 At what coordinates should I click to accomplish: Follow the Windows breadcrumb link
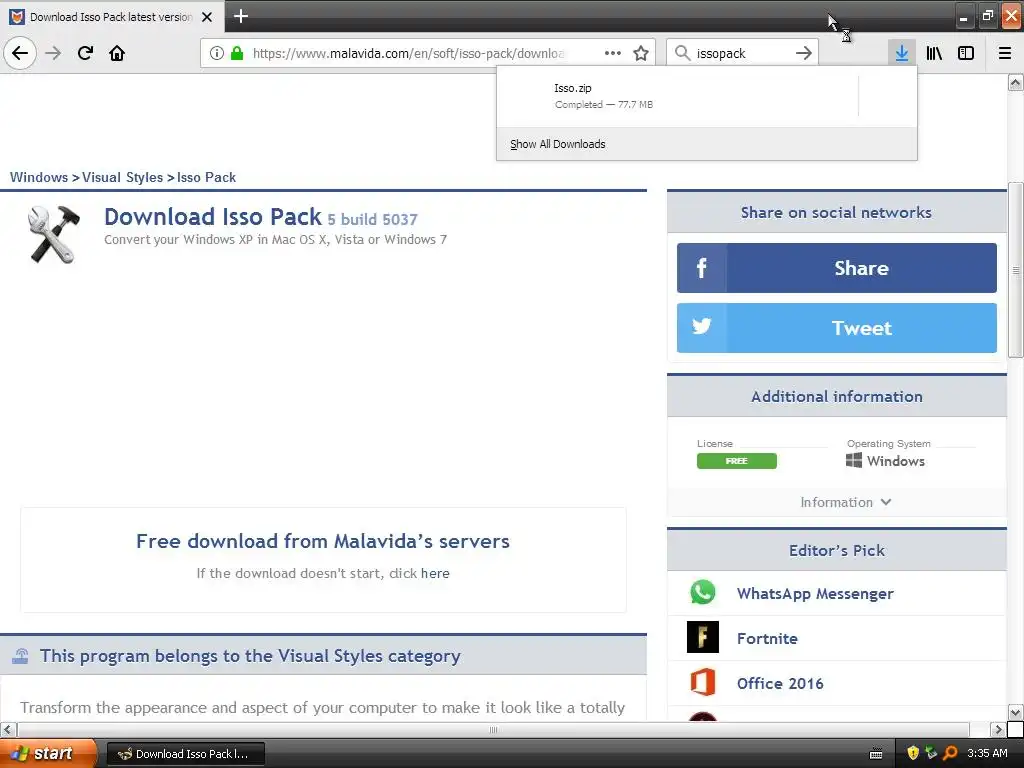(x=39, y=177)
